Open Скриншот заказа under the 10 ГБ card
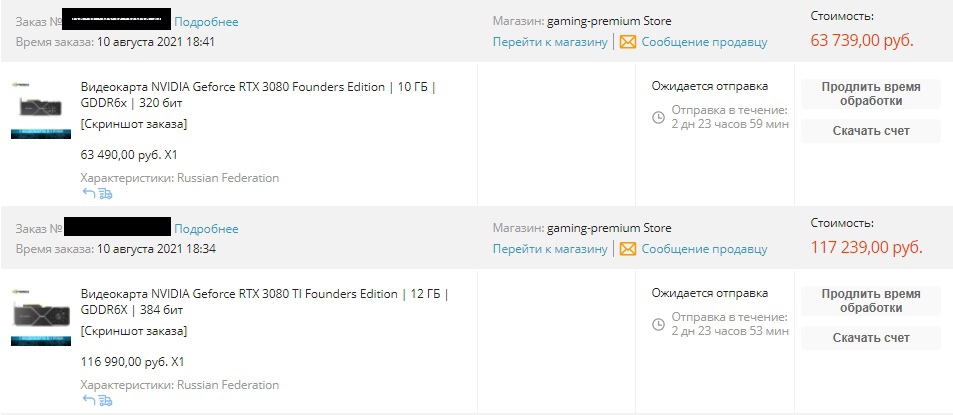The width and height of the screenshot is (953, 415). (x=133, y=124)
